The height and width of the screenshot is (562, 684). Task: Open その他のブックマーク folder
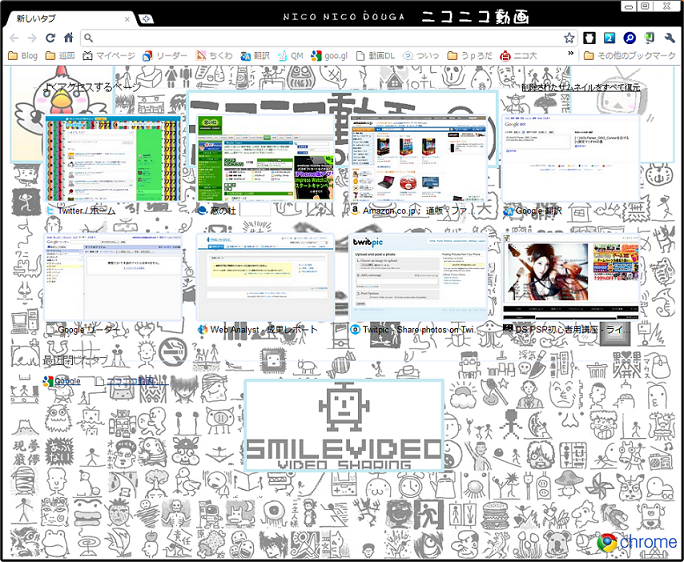point(630,56)
